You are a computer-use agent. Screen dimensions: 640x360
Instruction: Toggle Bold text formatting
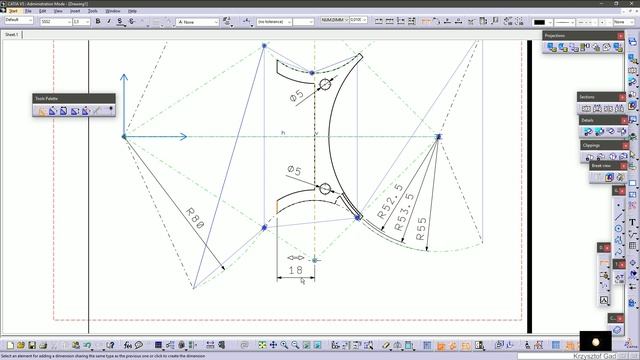98,21
